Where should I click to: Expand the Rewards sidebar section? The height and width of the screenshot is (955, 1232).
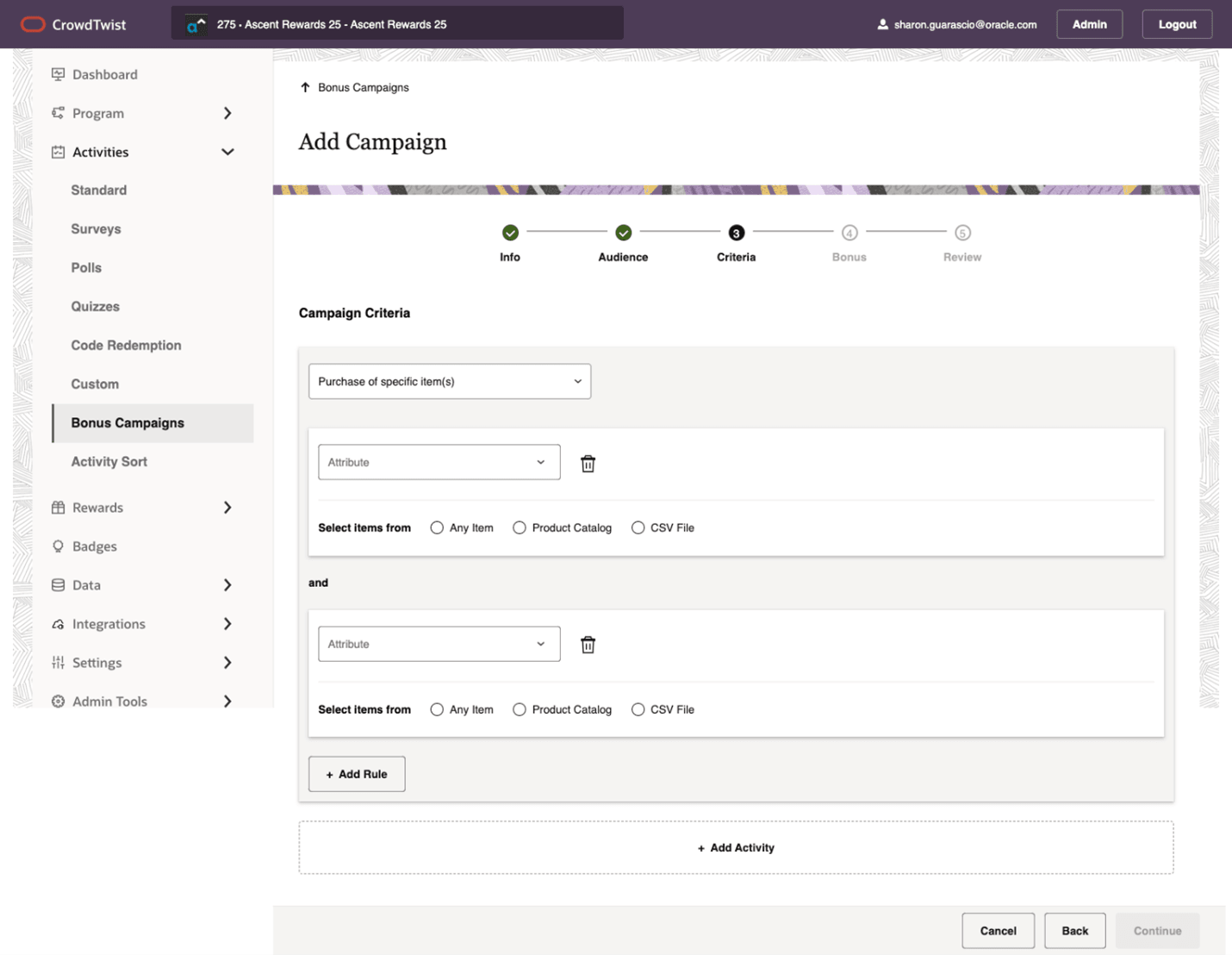pyautogui.click(x=227, y=508)
